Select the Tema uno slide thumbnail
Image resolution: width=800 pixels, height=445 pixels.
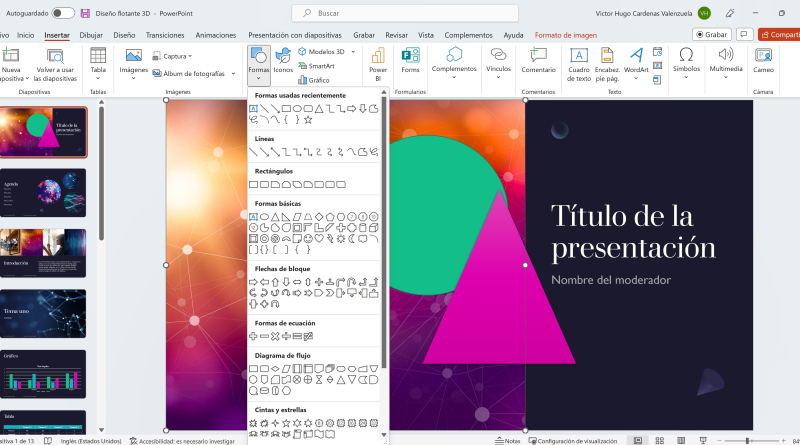43,313
